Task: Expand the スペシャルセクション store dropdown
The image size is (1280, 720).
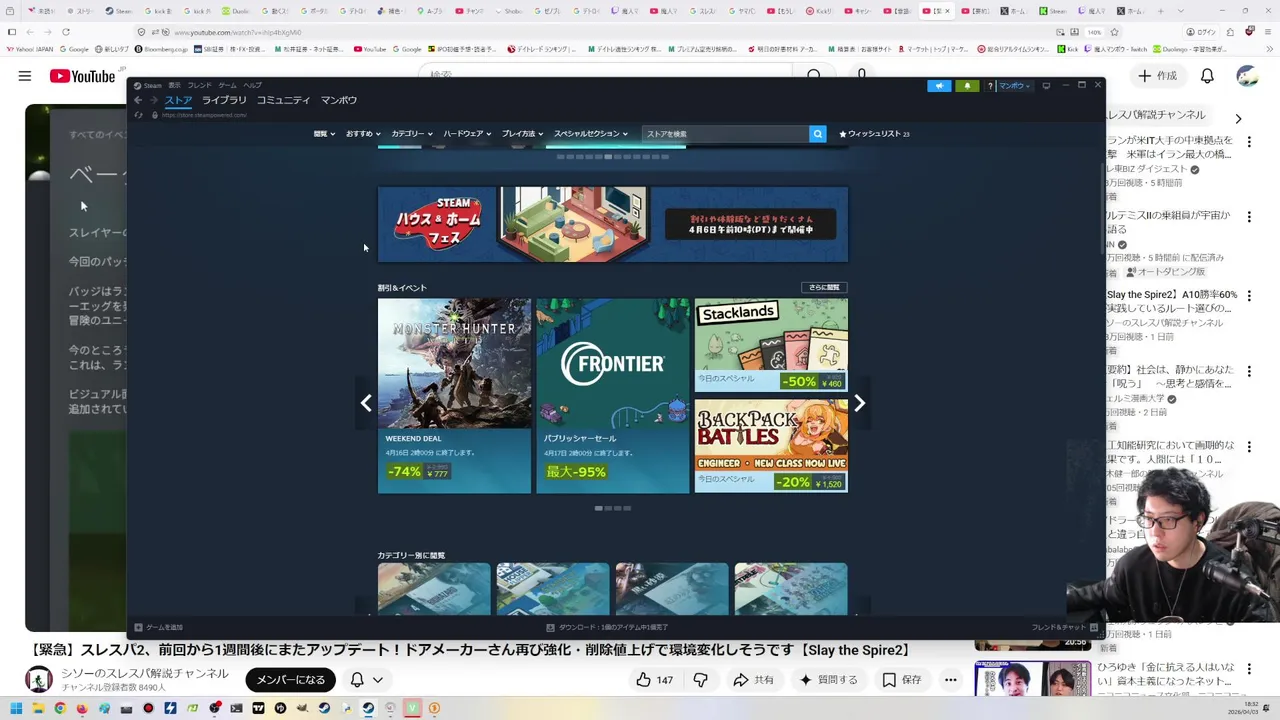Action: [591, 134]
